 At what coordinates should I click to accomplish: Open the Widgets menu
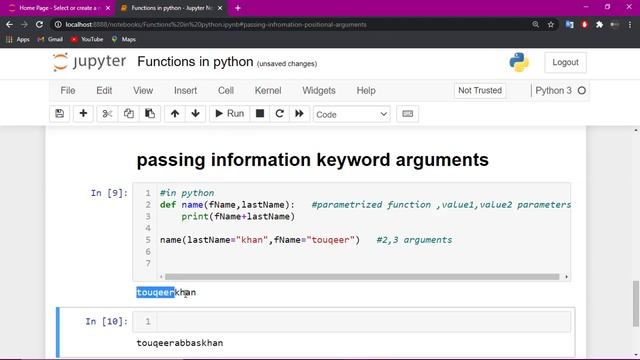(x=319, y=91)
